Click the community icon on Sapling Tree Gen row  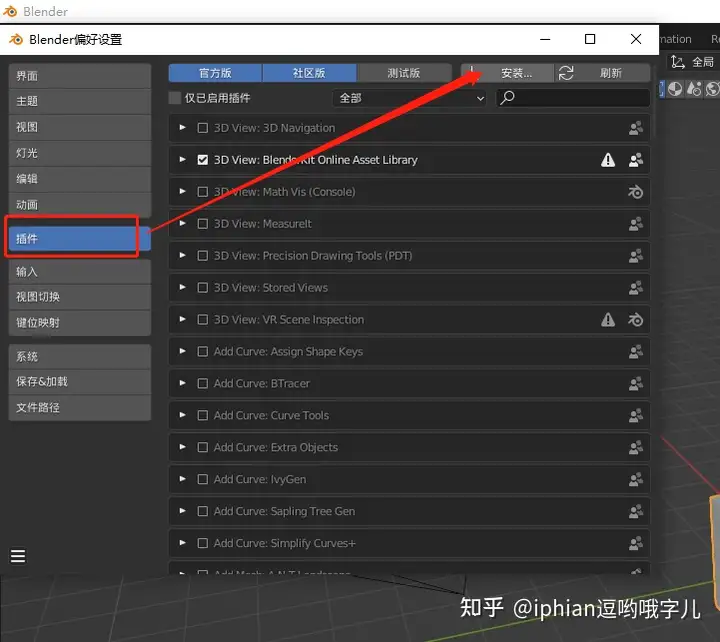636,511
